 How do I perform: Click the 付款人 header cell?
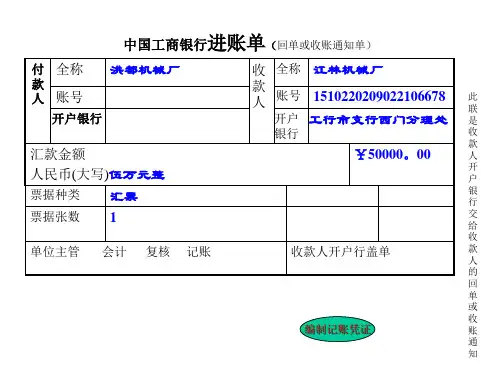38,101
